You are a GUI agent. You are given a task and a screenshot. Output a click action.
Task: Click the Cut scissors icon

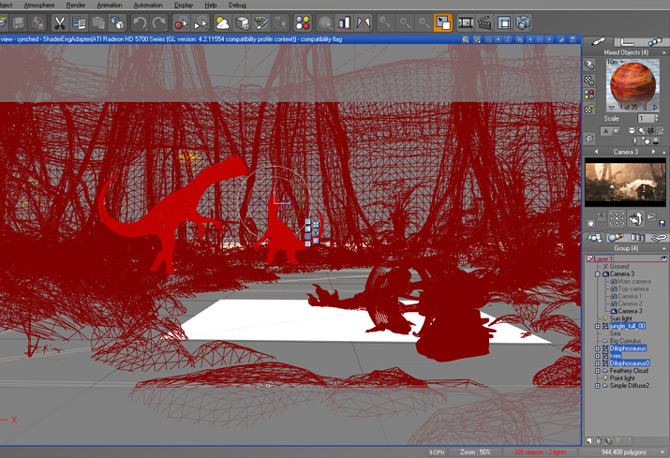coord(59,23)
